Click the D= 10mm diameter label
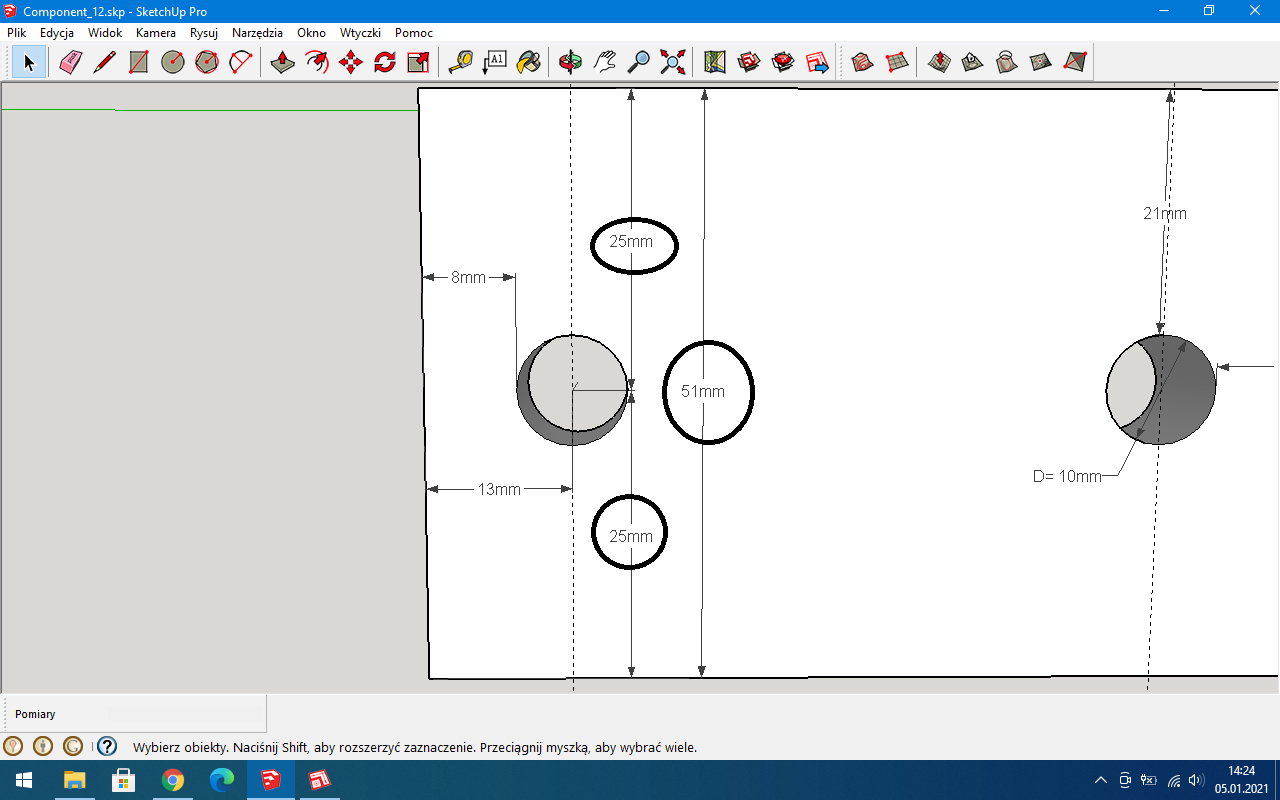1280x800 pixels. (x=1067, y=477)
